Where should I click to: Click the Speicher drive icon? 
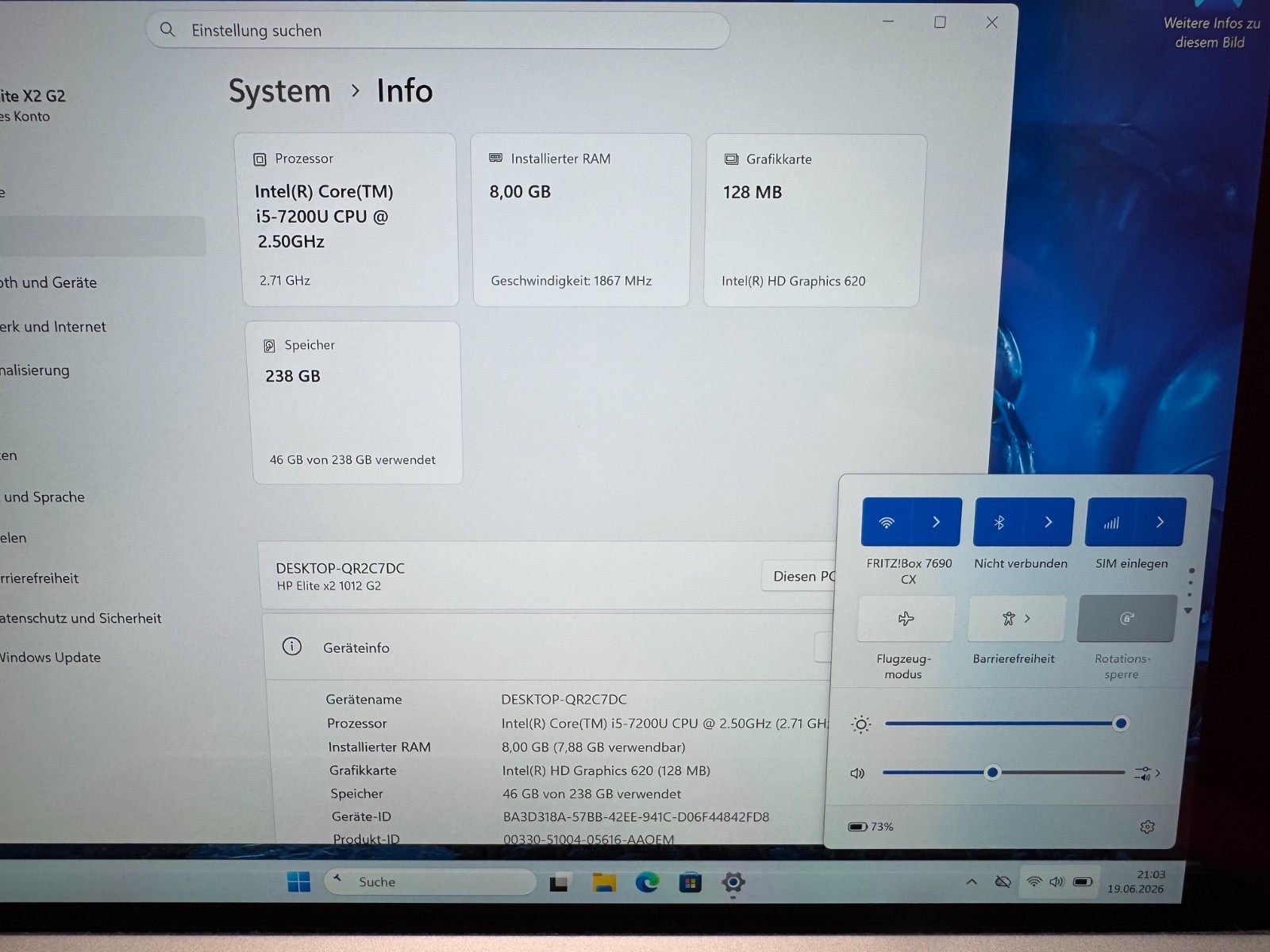coord(269,346)
